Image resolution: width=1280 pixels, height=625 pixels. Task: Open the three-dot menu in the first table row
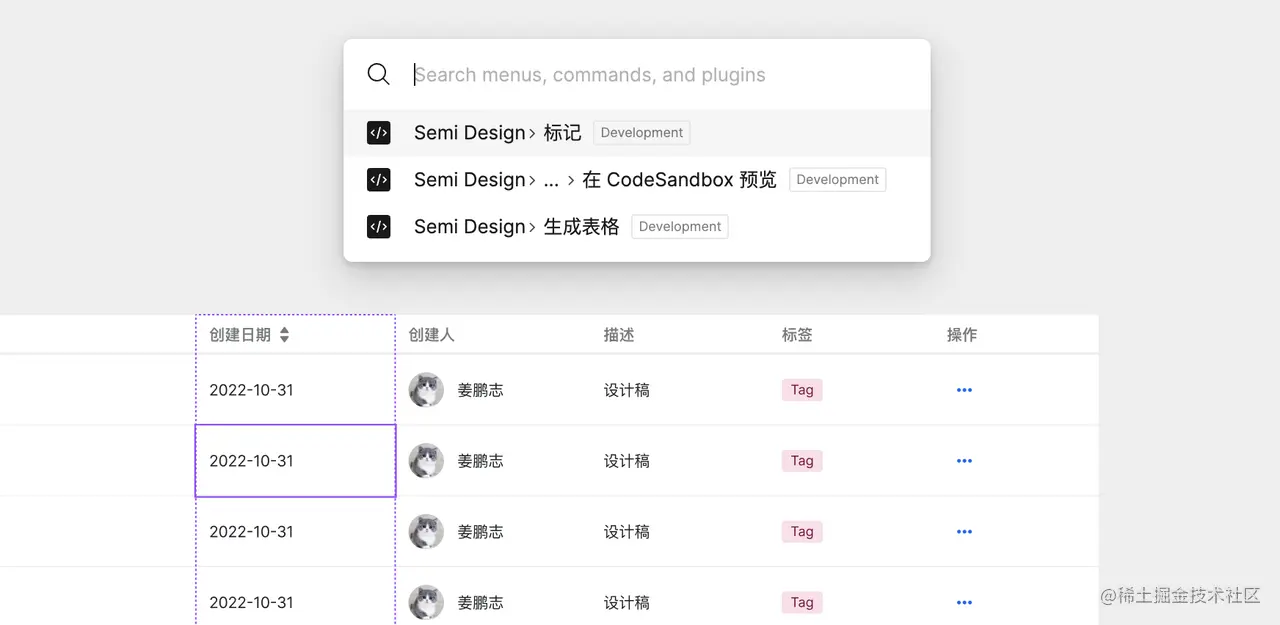pyautogui.click(x=964, y=390)
